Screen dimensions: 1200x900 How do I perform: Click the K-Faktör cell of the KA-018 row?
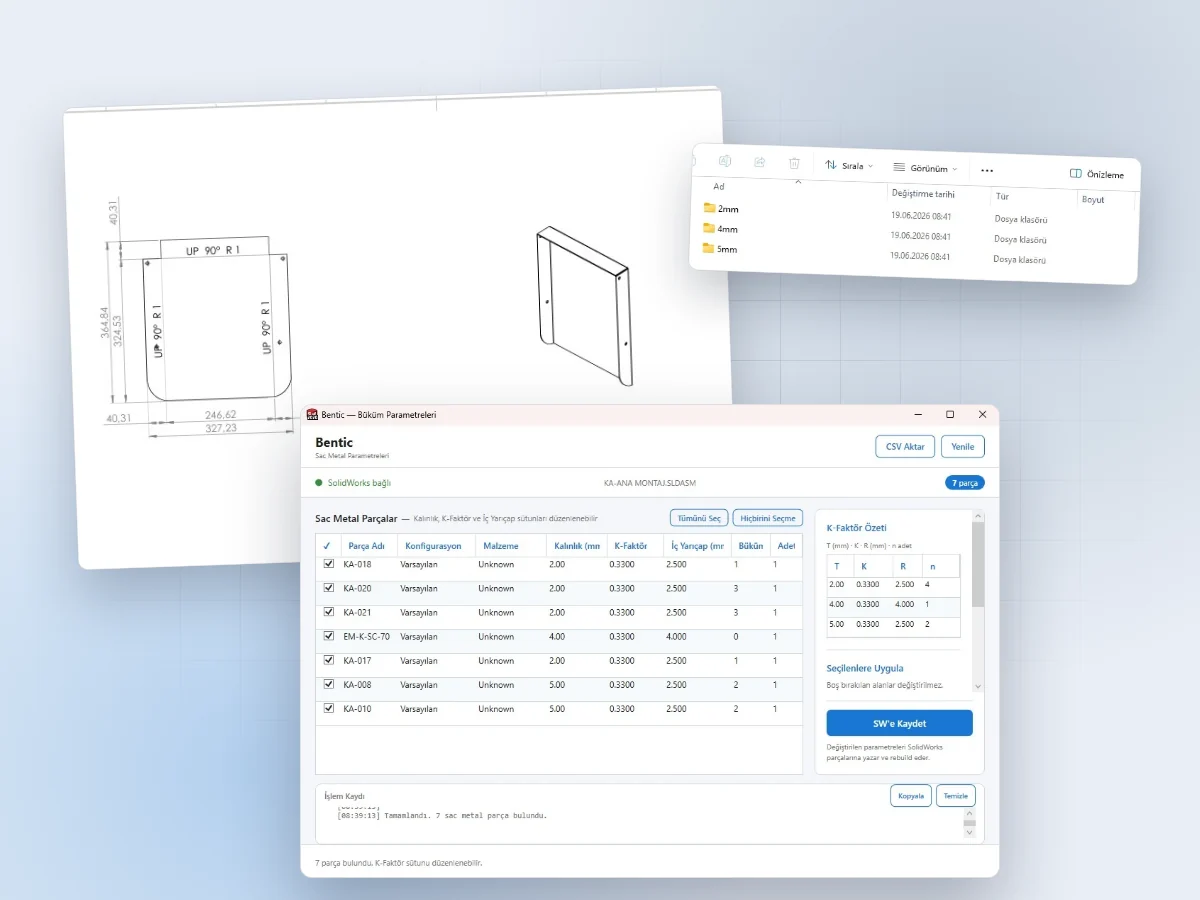coord(635,564)
